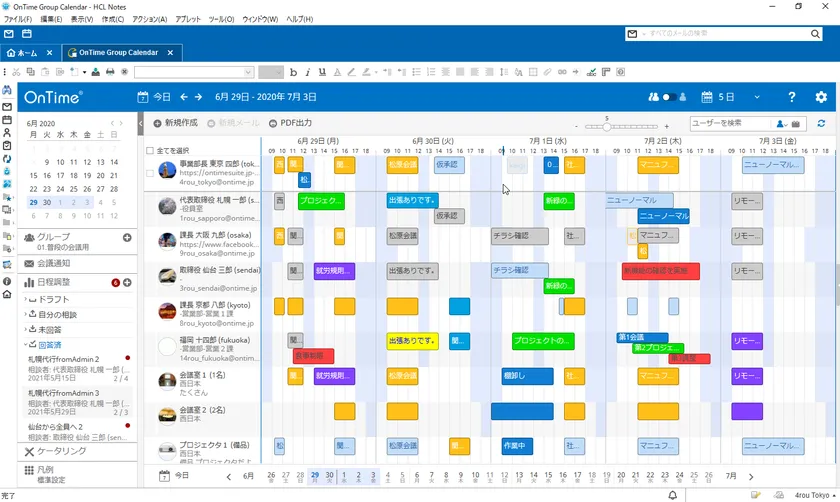Image resolution: width=840 pixels, height=502 pixels.
Task: Open the 5日 view range dropdown
Action: (756, 97)
